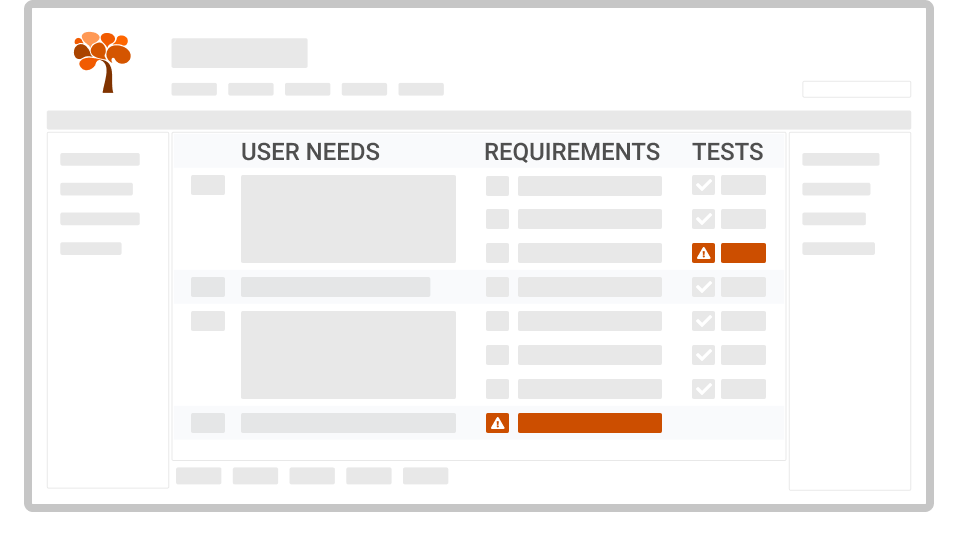Image resolution: width=958 pixels, height=540 pixels.
Task: Click the REQUIREMENTS column header
Action: [572, 151]
